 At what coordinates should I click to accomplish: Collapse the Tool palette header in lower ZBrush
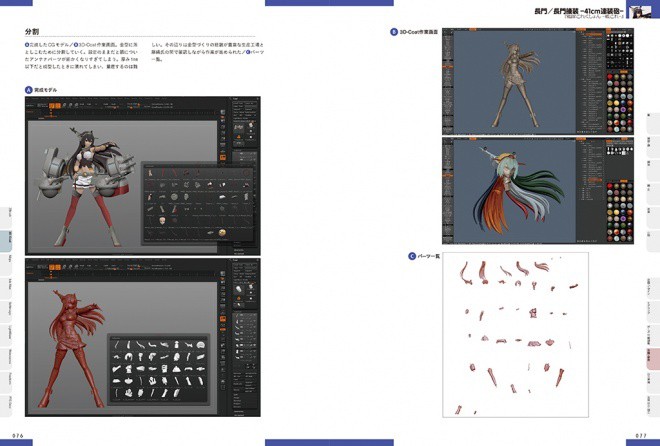point(238,261)
